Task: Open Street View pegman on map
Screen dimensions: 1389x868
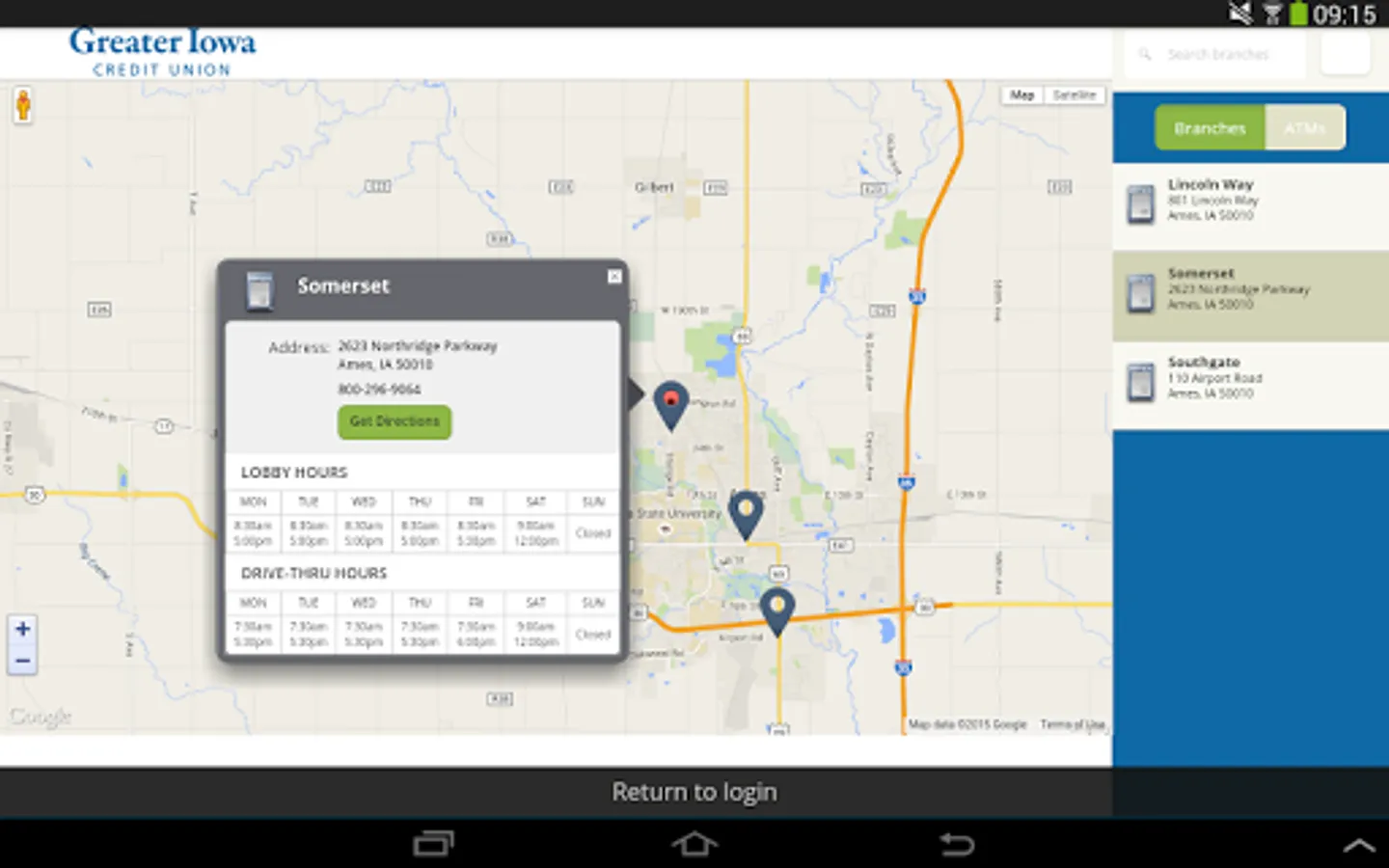Action: click(23, 105)
